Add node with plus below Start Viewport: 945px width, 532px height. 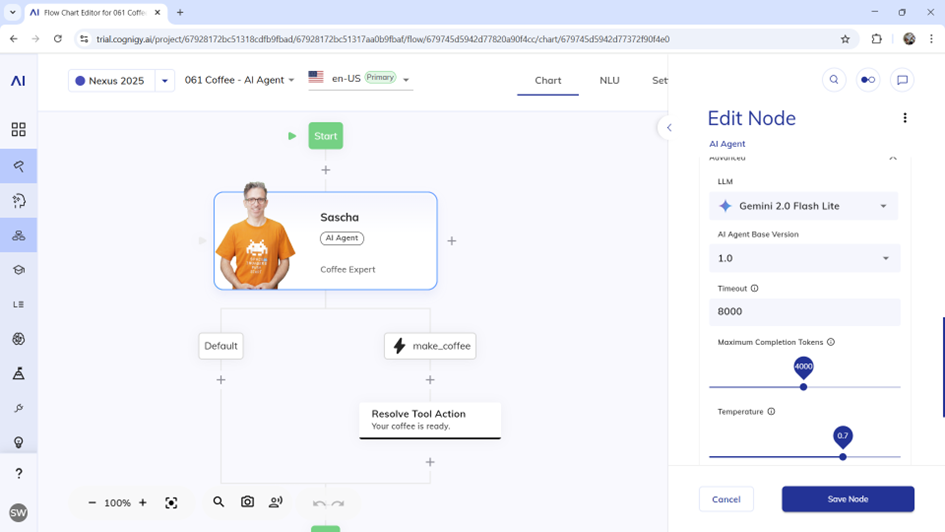tap(325, 170)
